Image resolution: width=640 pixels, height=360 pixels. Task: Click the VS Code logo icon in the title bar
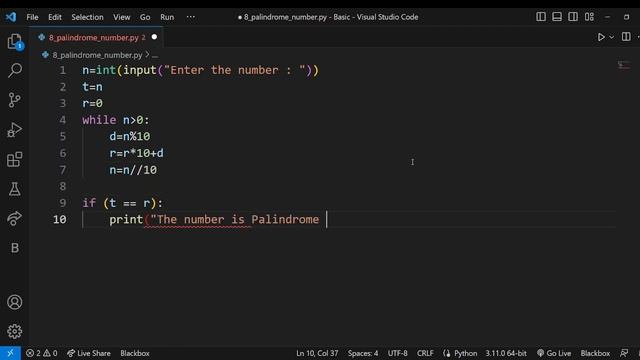(11, 17)
